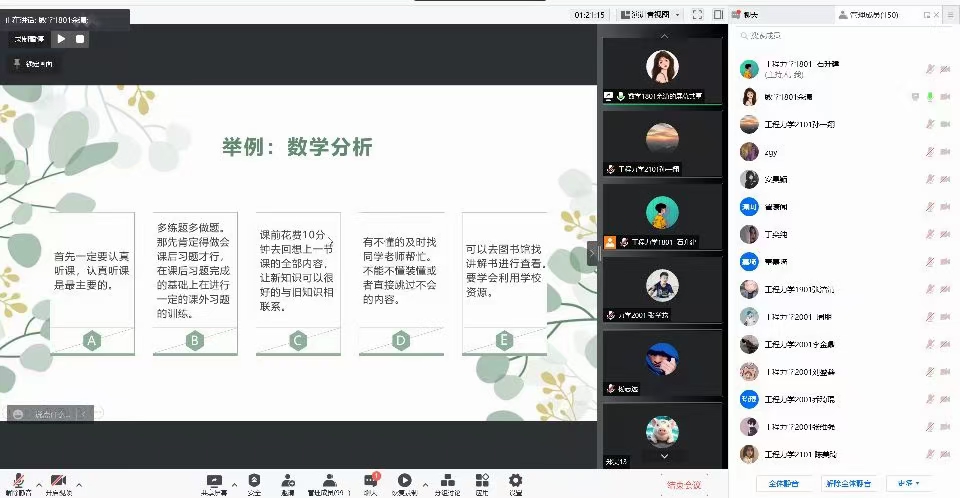The image size is (960, 498).
Task: Open the Security shield icon
Action: pyautogui.click(x=254, y=481)
